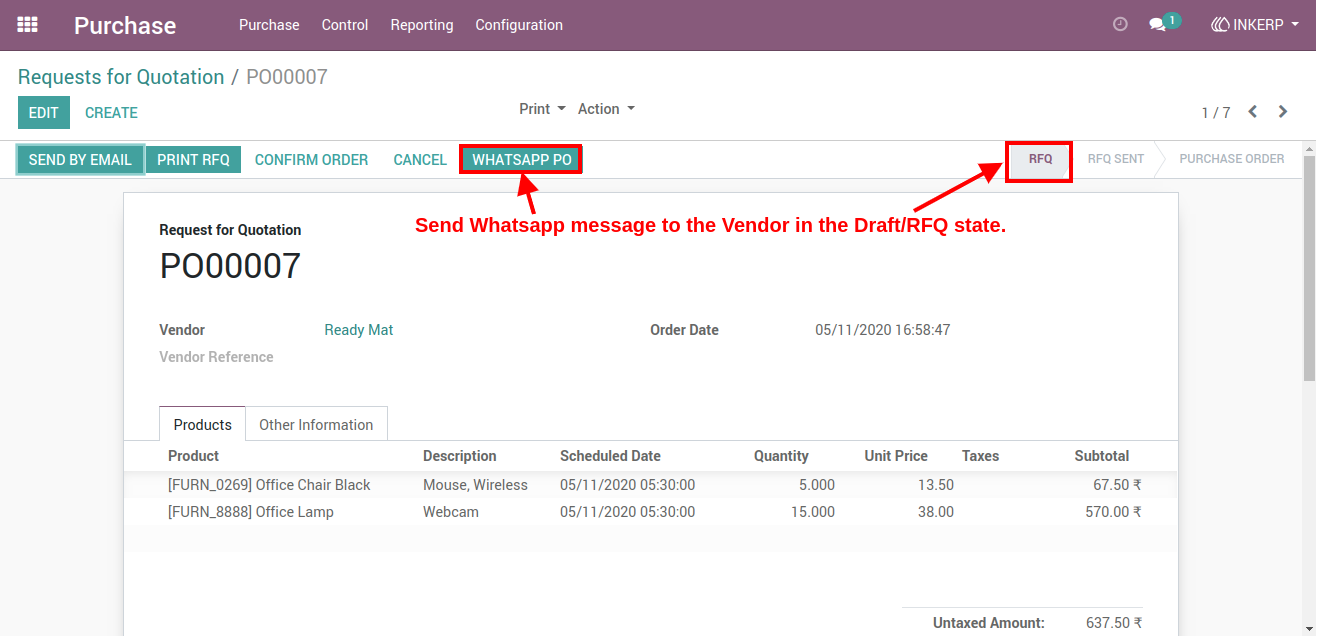The image size is (1317, 637).
Task: Expand the Action dropdown
Action: tap(606, 109)
